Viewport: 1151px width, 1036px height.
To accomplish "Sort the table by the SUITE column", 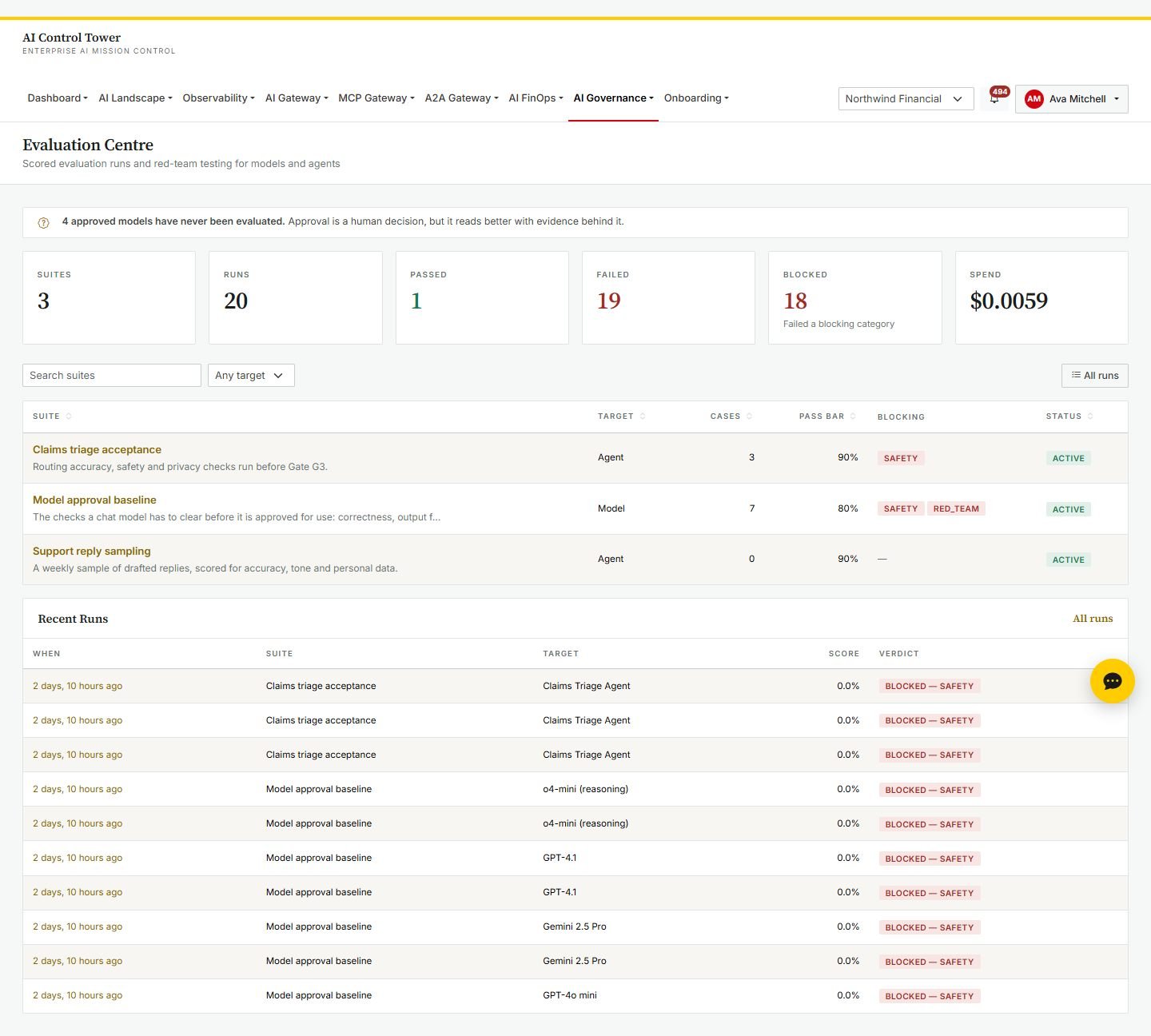I will coord(52,416).
